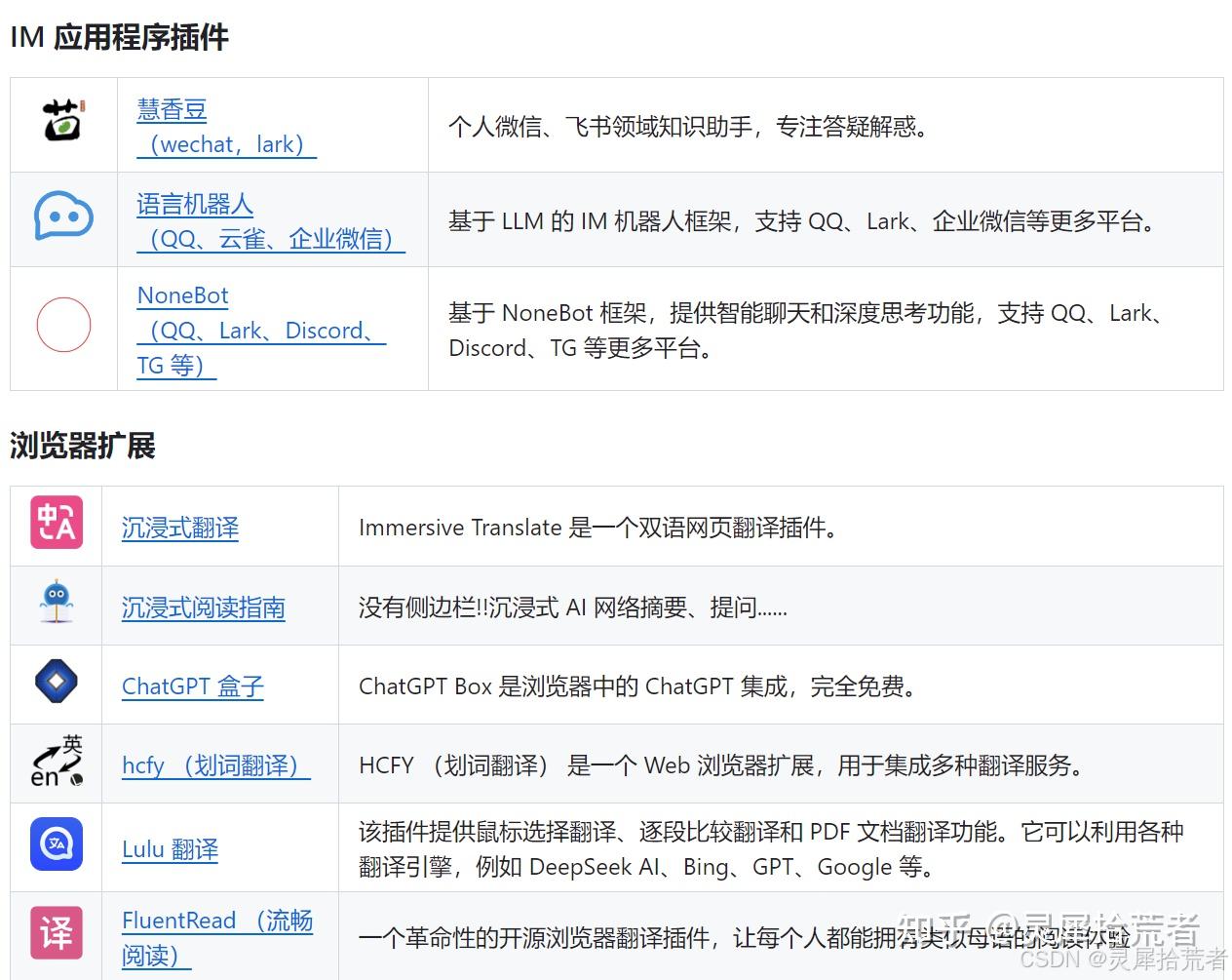Click the hcfy 英/en translate icon
This screenshot has height=980, width=1232.
pos(57,761)
